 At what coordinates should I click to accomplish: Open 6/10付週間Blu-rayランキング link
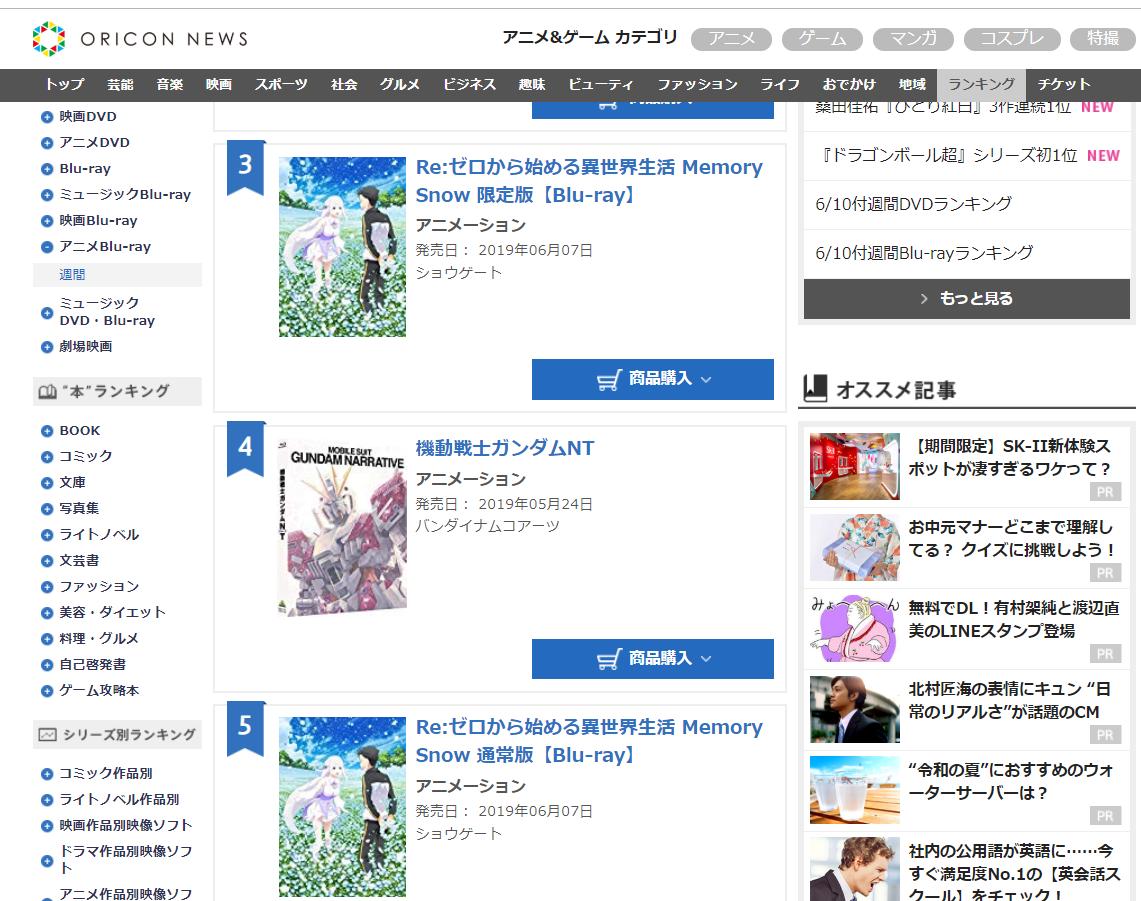[924, 253]
